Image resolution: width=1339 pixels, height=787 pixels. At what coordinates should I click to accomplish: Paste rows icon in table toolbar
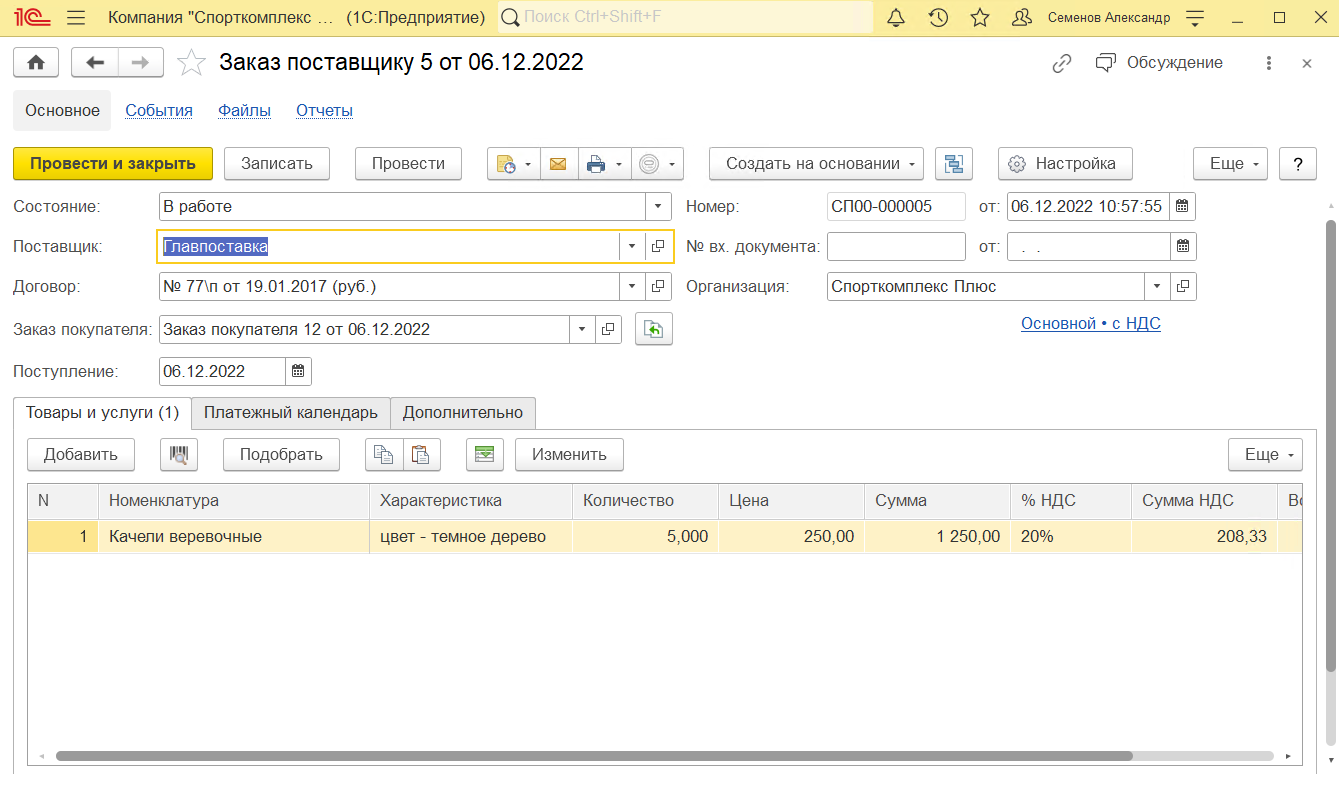point(422,454)
